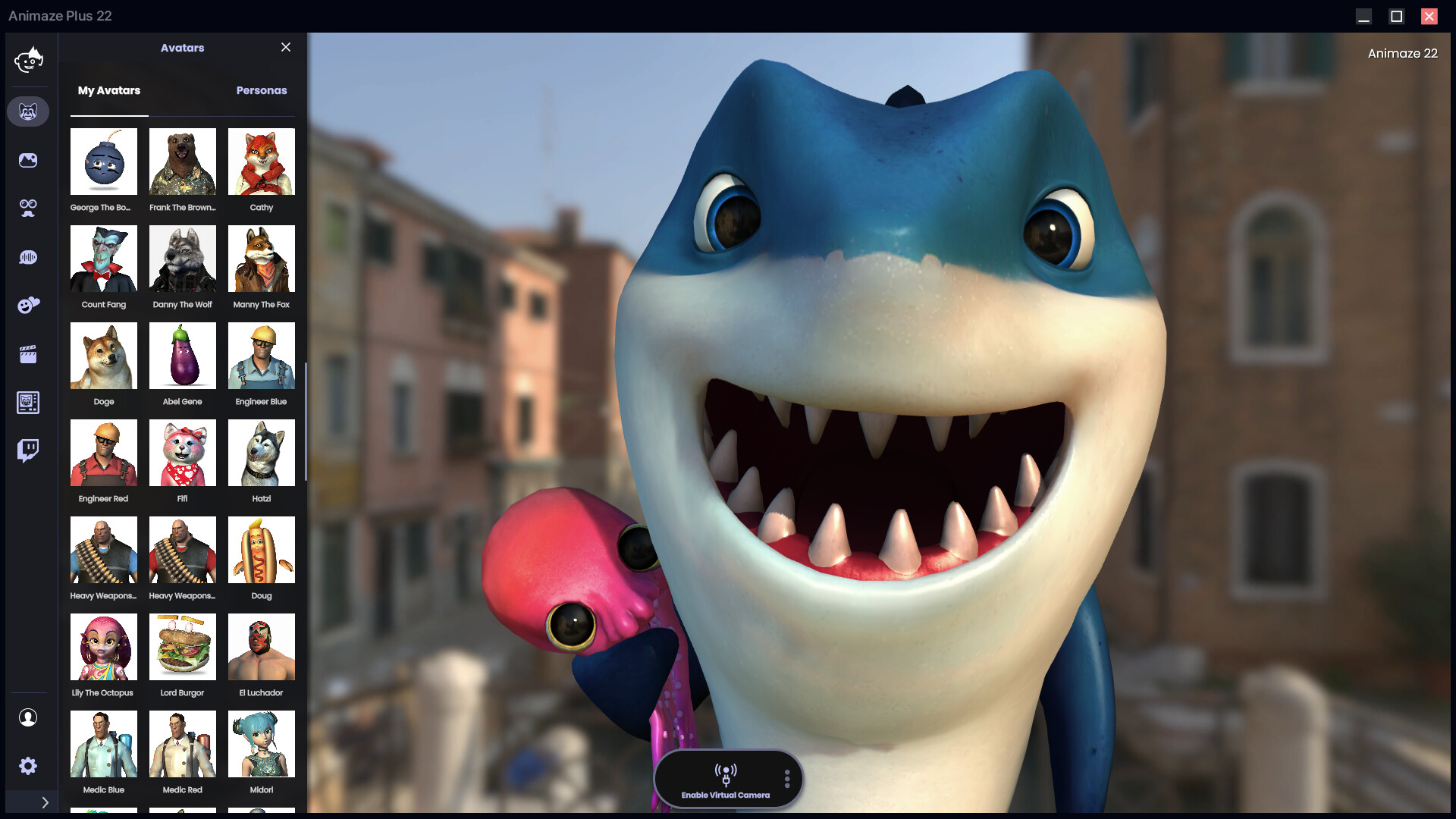
Task: Click the user profile icon
Action: [x=28, y=718]
